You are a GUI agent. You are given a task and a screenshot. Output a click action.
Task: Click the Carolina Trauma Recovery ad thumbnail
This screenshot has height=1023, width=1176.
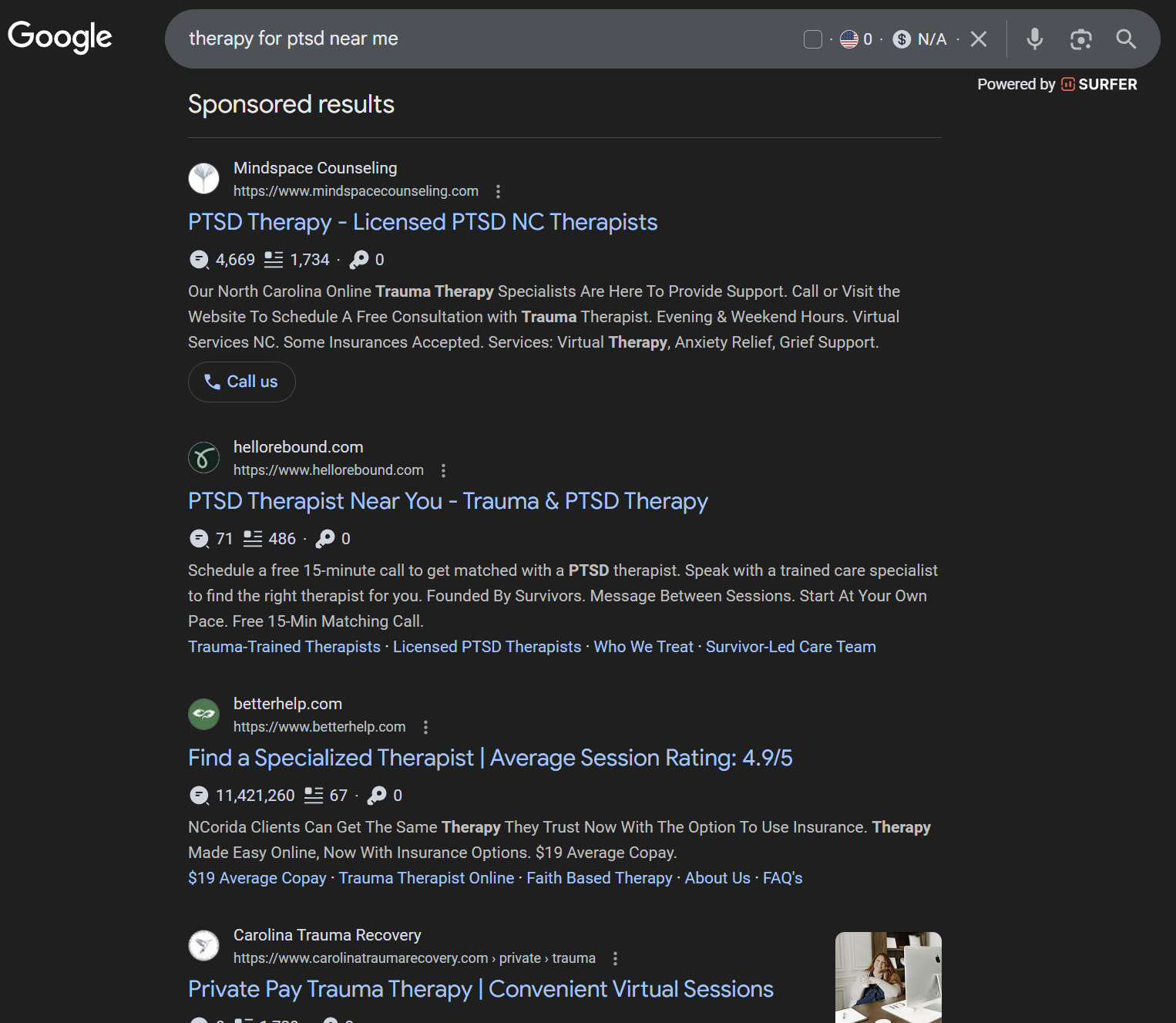(888, 977)
